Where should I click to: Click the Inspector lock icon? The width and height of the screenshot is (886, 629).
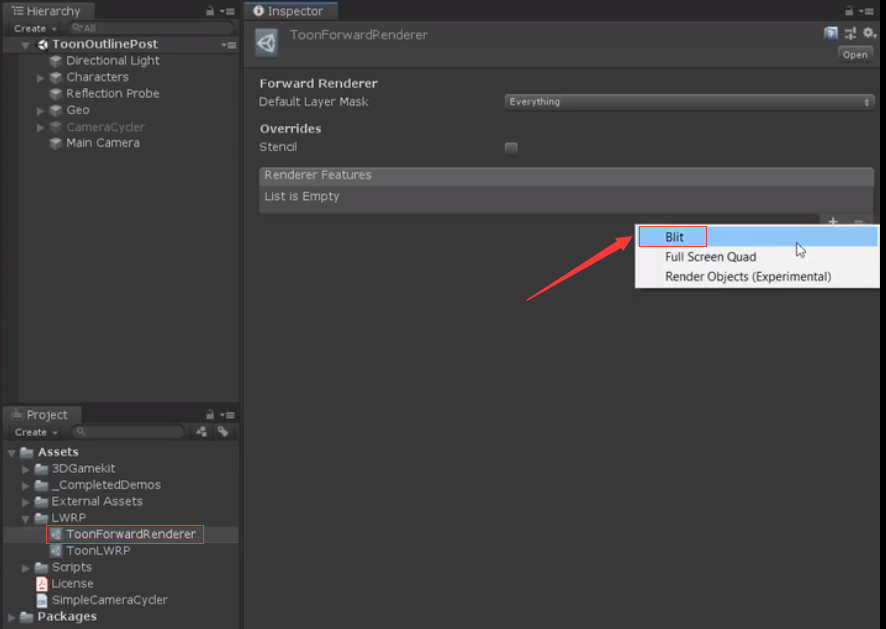click(849, 11)
